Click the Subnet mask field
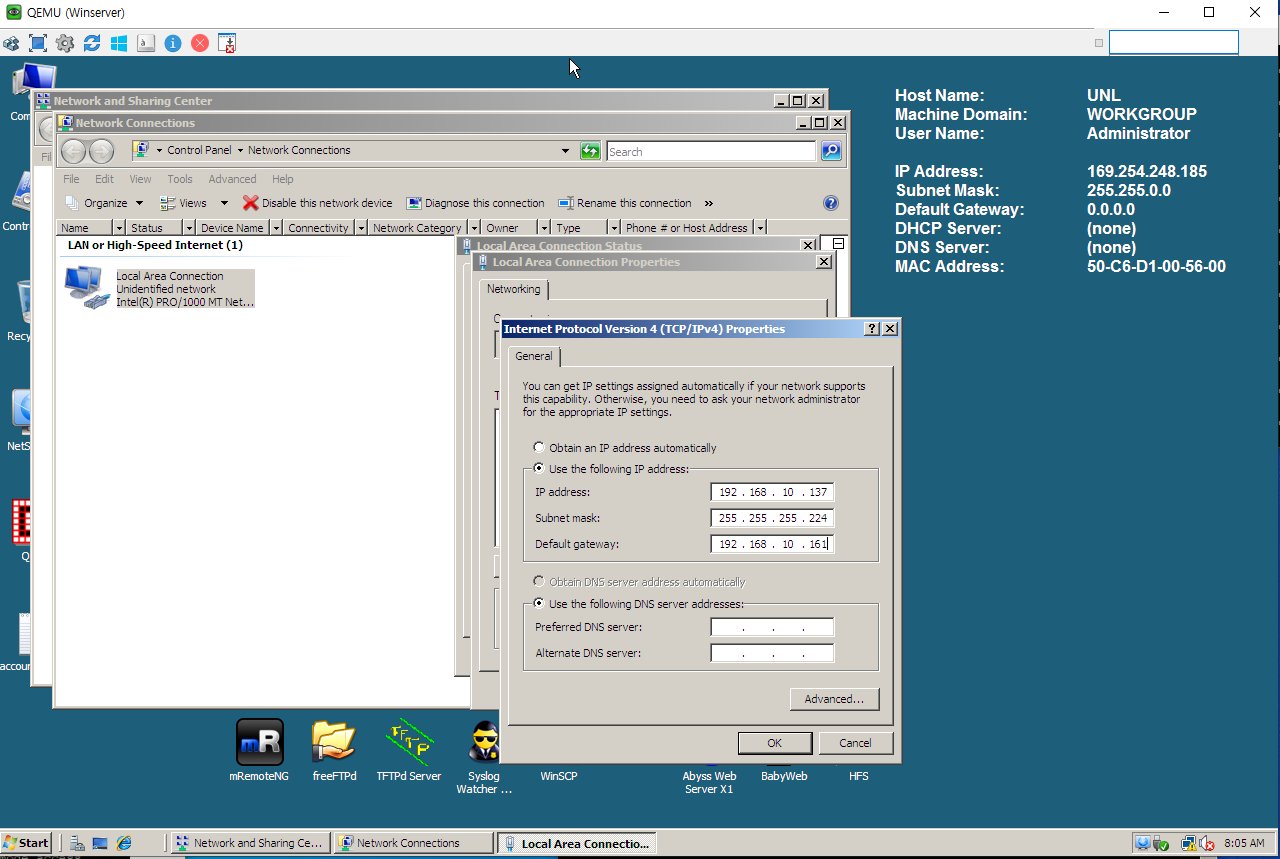Screen dimensions: 1280x859 772,518
